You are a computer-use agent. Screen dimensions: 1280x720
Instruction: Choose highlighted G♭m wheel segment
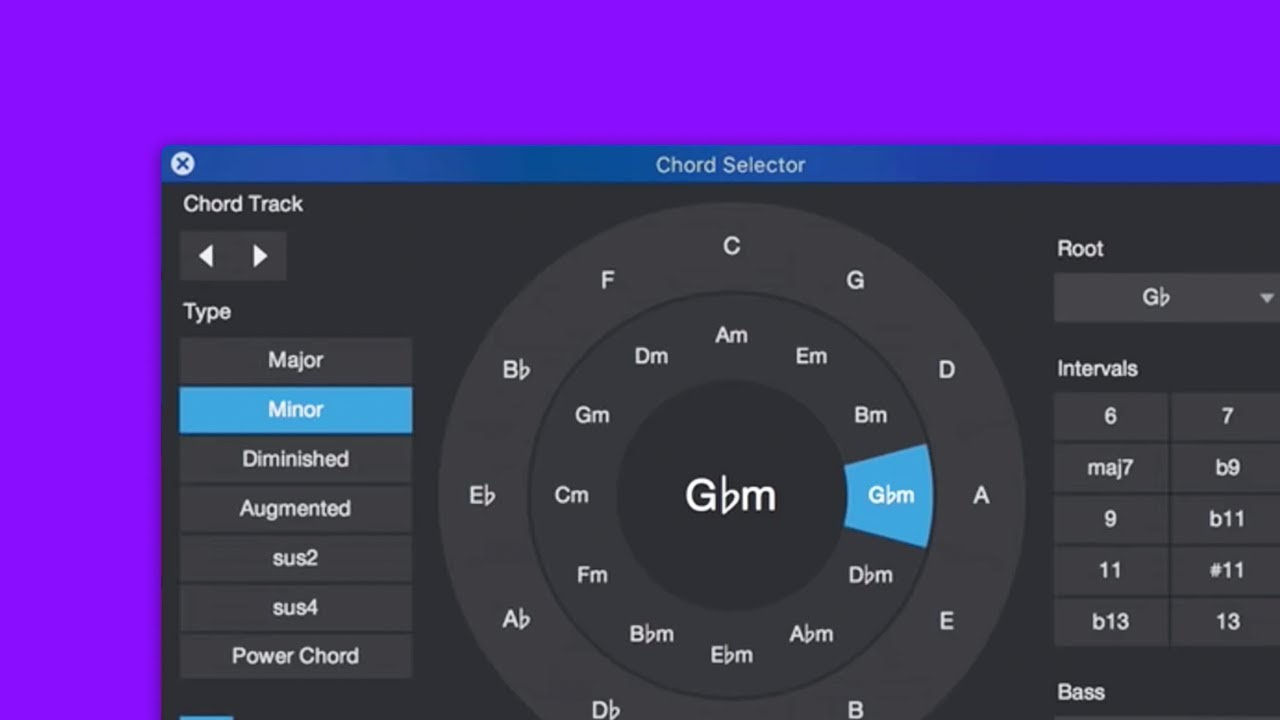coord(890,495)
